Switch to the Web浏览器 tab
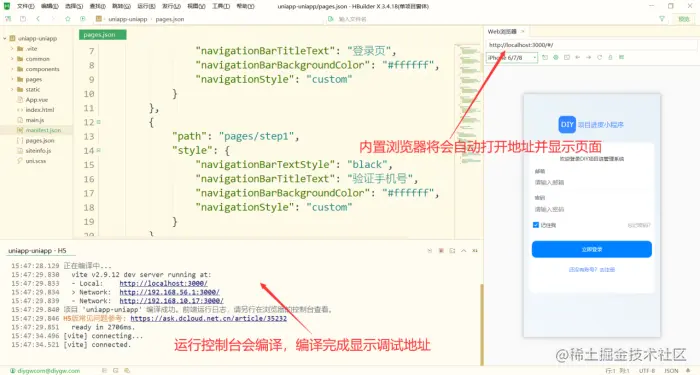This screenshot has width=700, height=376. point(502,32)
